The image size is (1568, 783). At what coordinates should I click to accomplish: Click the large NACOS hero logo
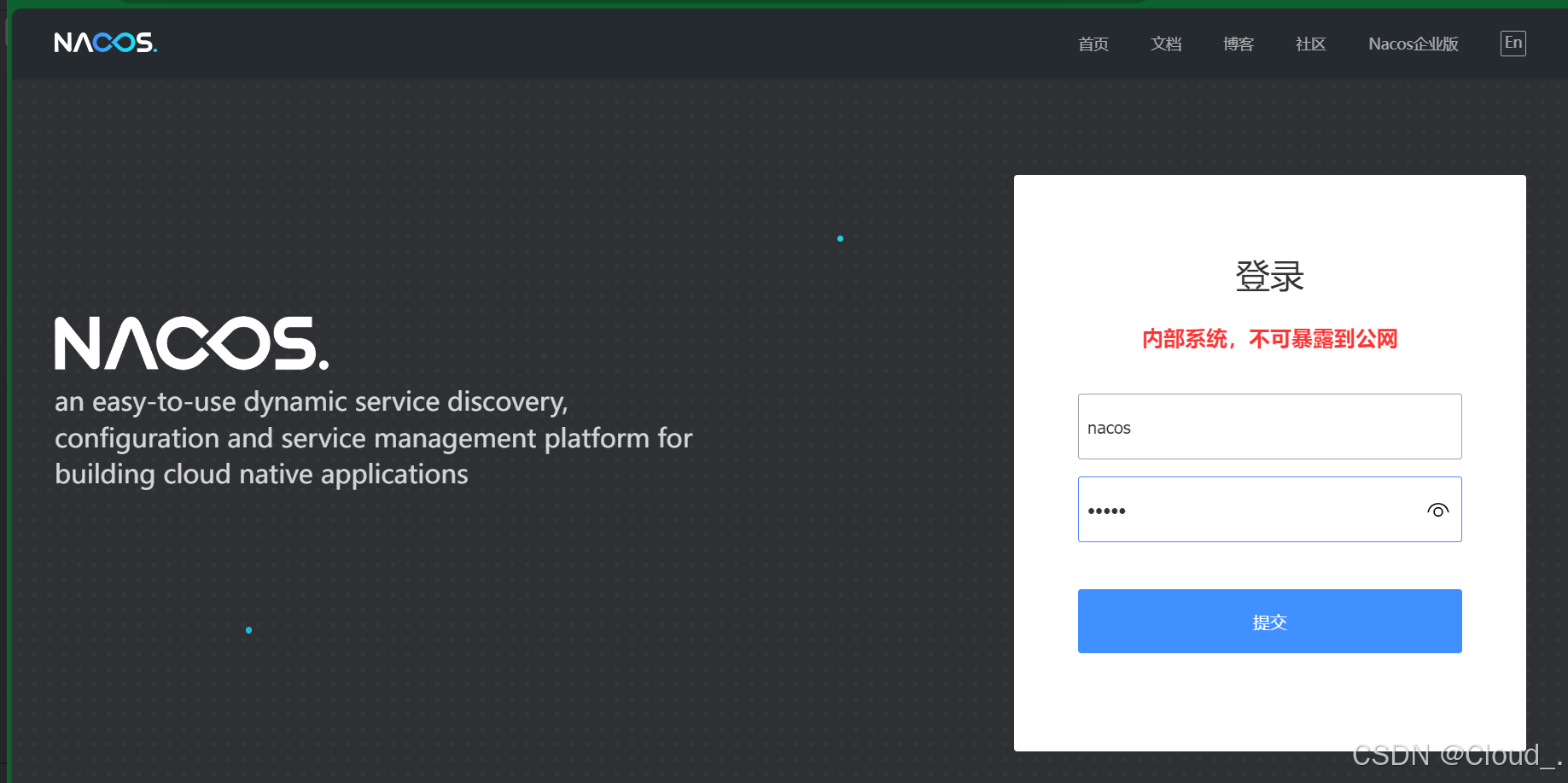192,343
